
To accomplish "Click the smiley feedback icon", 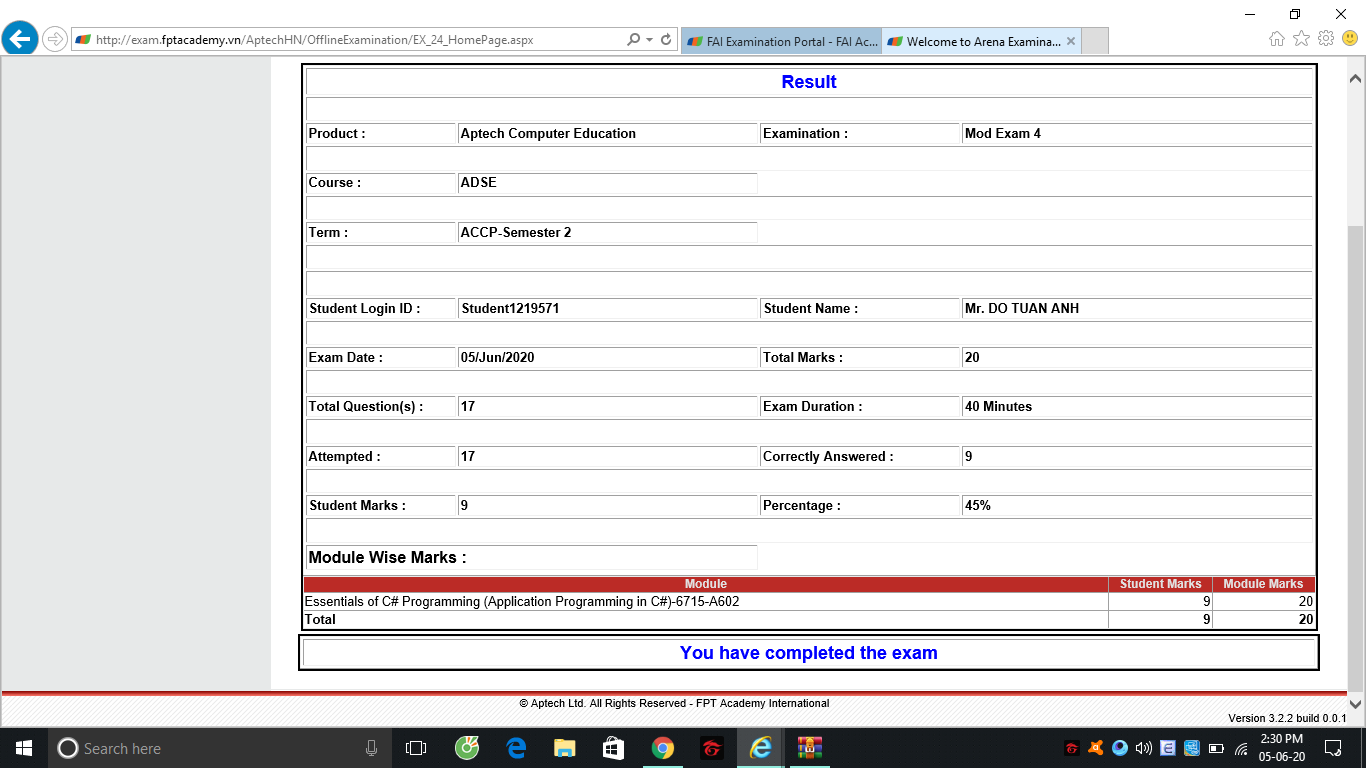I will (x=1350, y=39).
